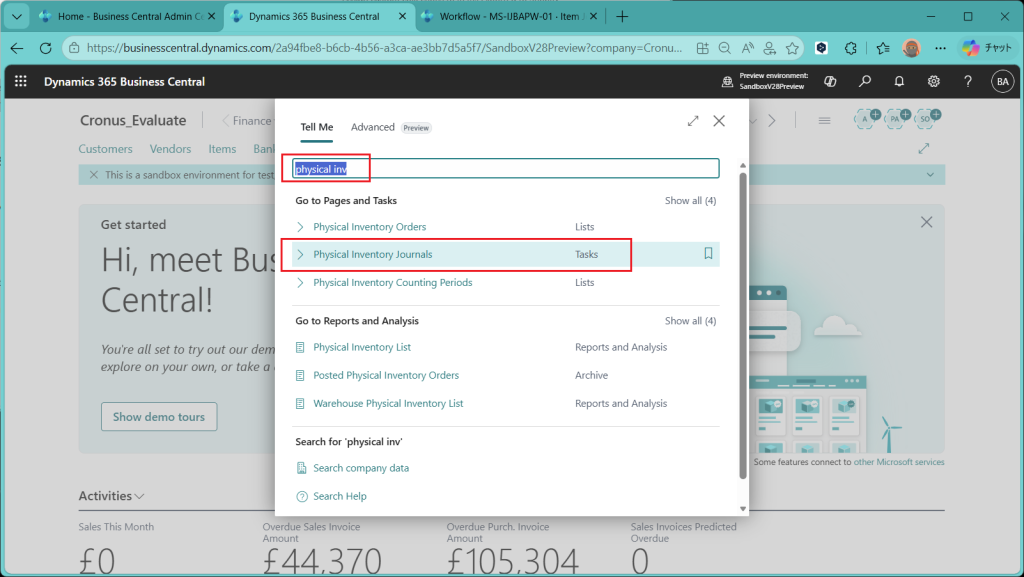Click the Show demo tours button
The height and width of the screenshot is (577, 1024).
pyautogui.click(x=159, y=417)
